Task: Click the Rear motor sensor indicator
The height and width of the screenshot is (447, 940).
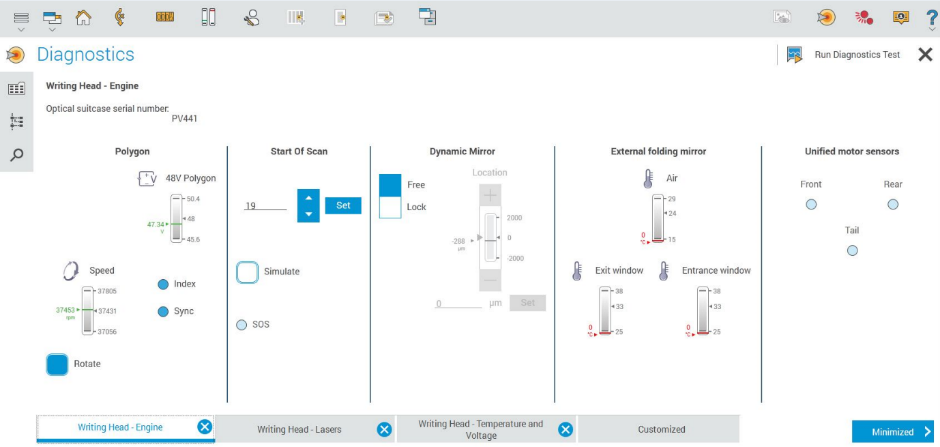Action: coord(893,205)
